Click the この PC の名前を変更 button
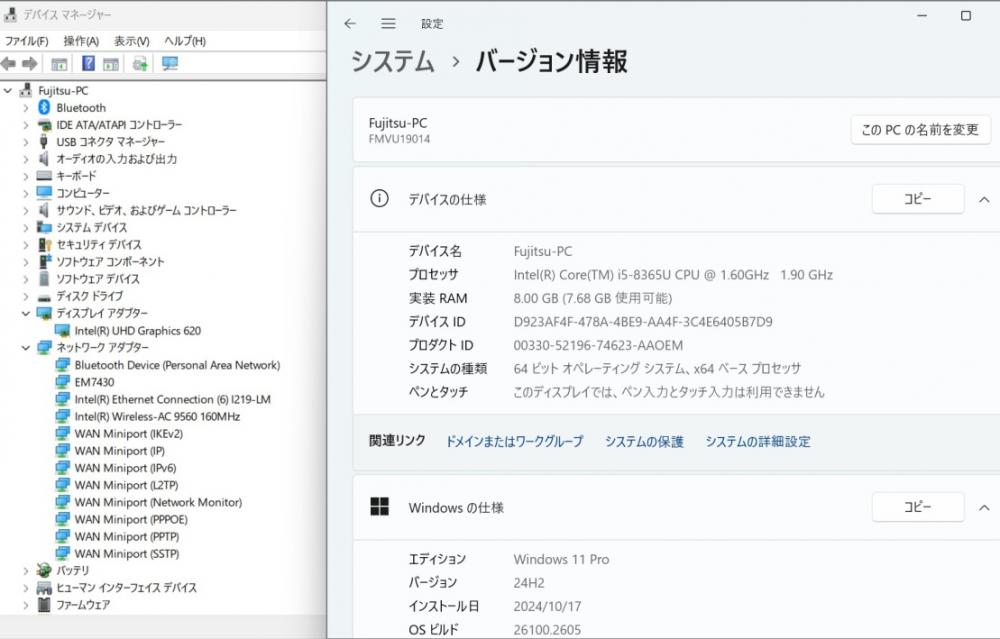Screen dimensions: 1000x639 (920, 130)
